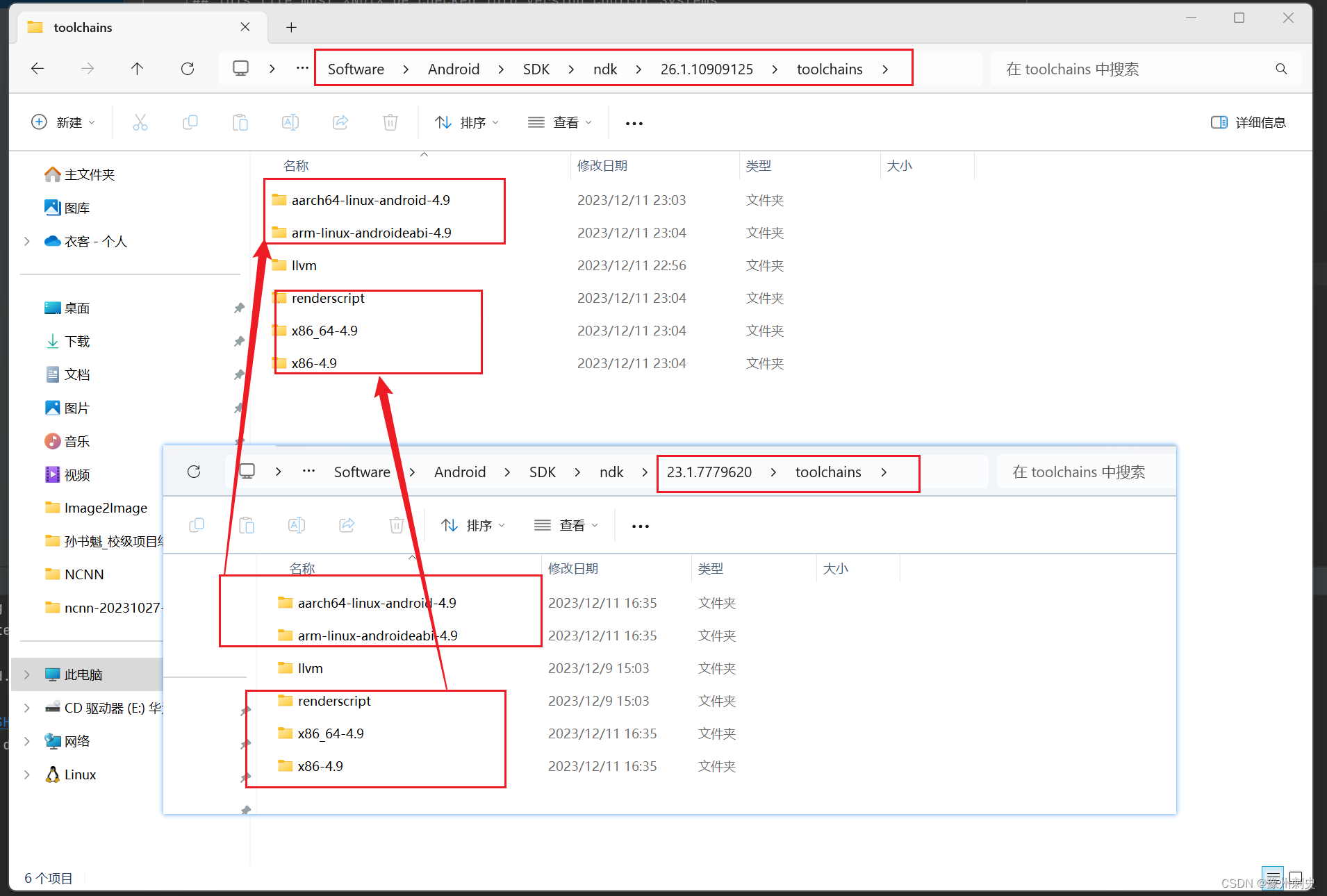Open the ellipsis menu in lower window toolbar
Screen dimensions: 1327x896
coord(641,526)
